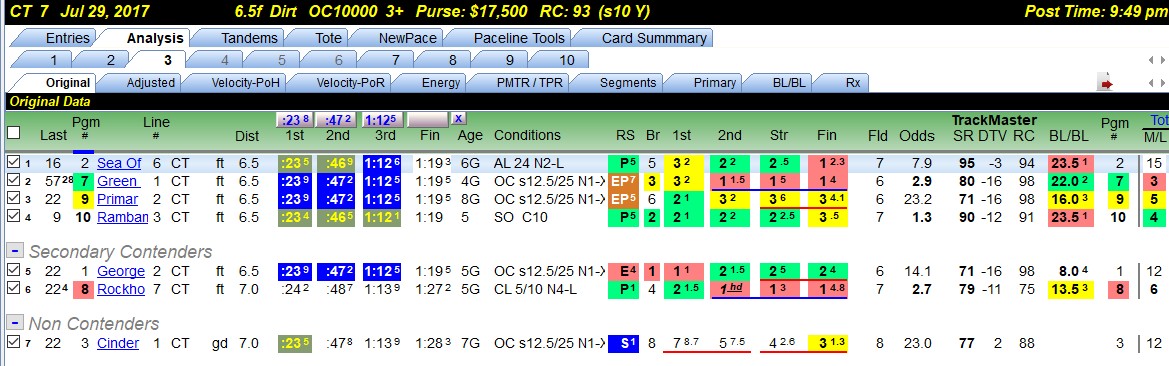The height and width of the screenshot is (366, 1169).
Task: Toggle the select-all checkbox in header
Action: [13, 133]
